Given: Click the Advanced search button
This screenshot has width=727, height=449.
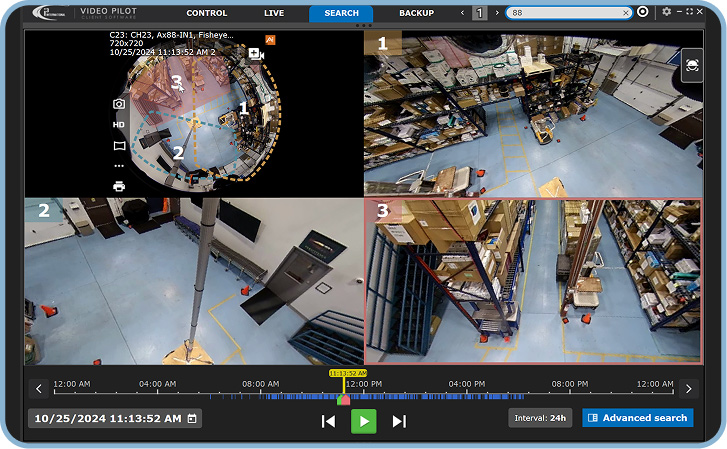Looking at the screenshot, I should point(637,418).
